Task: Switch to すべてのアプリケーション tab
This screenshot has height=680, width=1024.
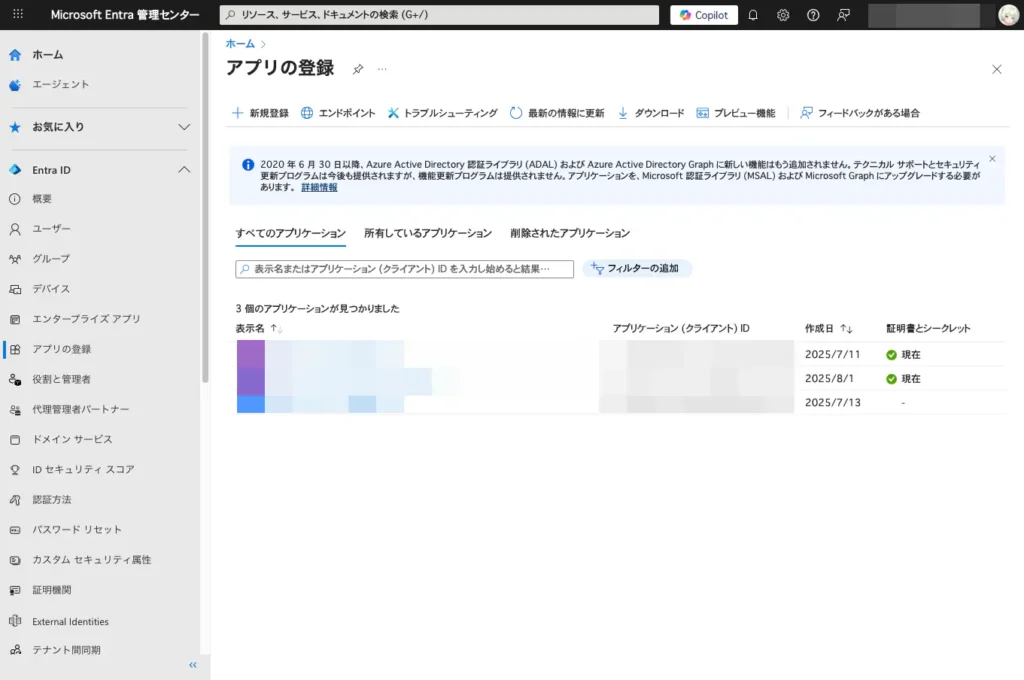Action: [291, 233]
